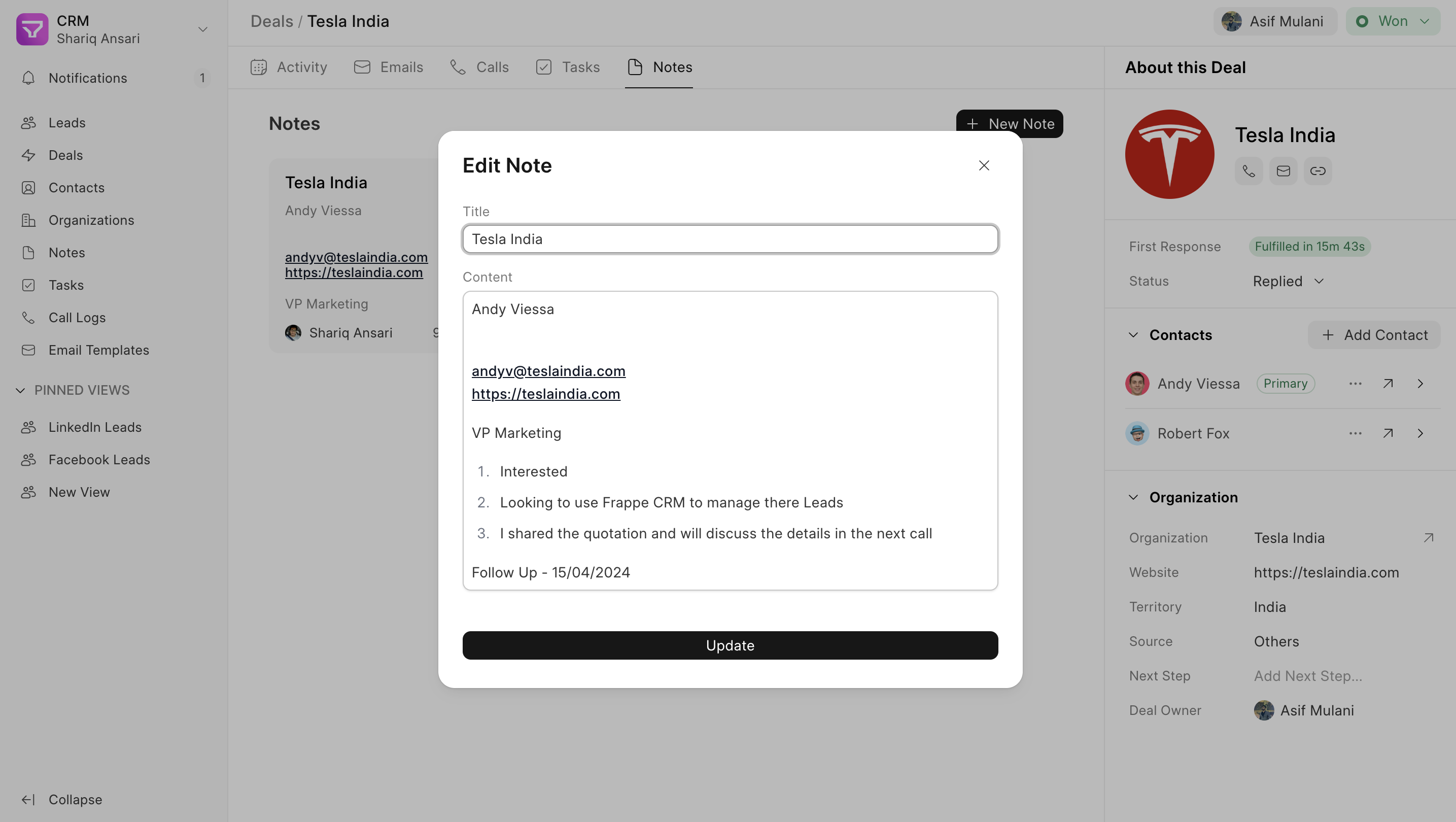Open the CRM user switcher dropdown
The width and height of the screenshot is (1456, 822).
click(202, 29)
